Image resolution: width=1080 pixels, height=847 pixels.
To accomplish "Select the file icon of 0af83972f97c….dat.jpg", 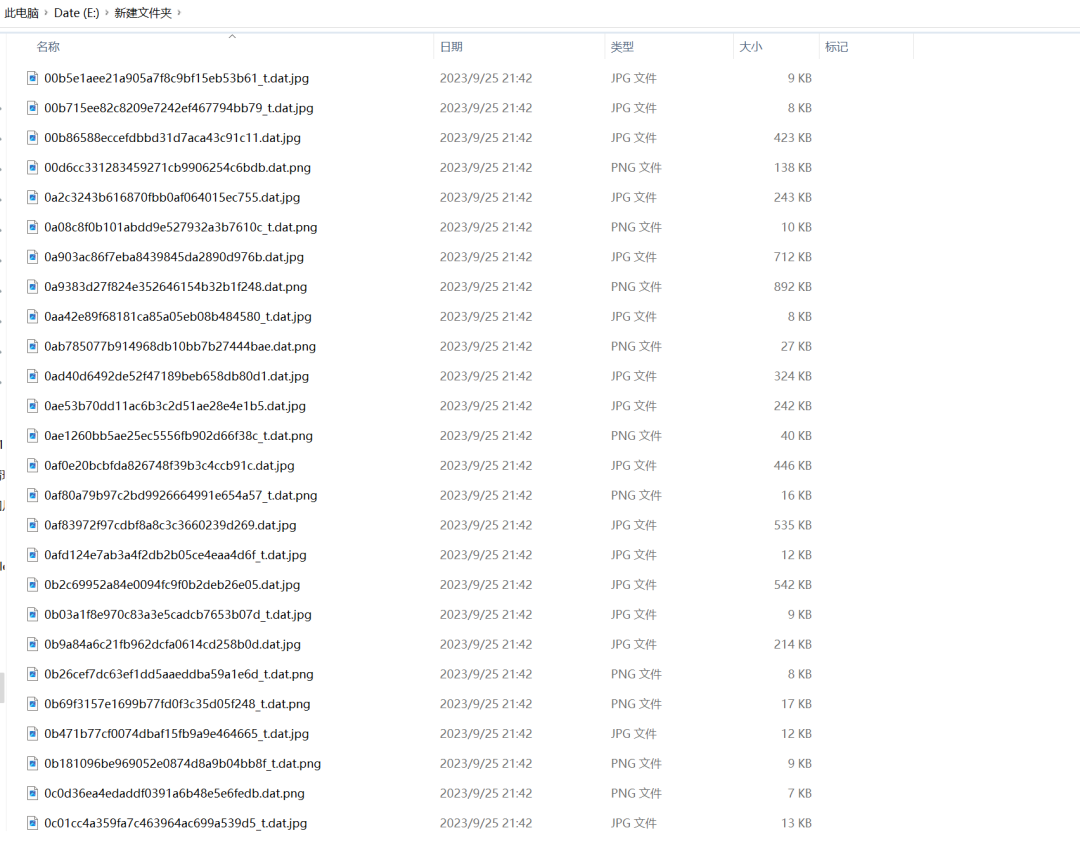I will pos(32,525).
